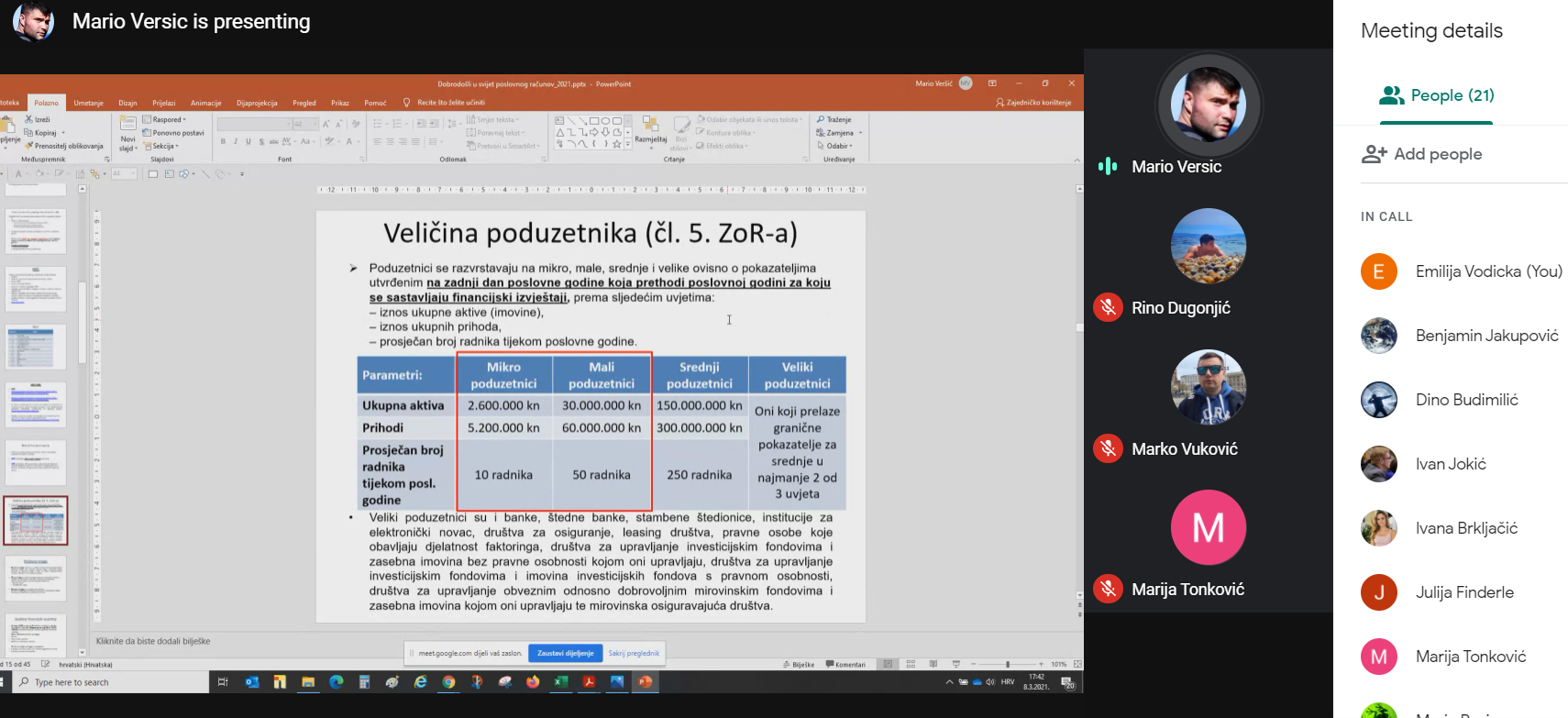The height and width of the screenshot is (718, 1568).
Task: Click the Traženje find icon
Action: [821, 119]
